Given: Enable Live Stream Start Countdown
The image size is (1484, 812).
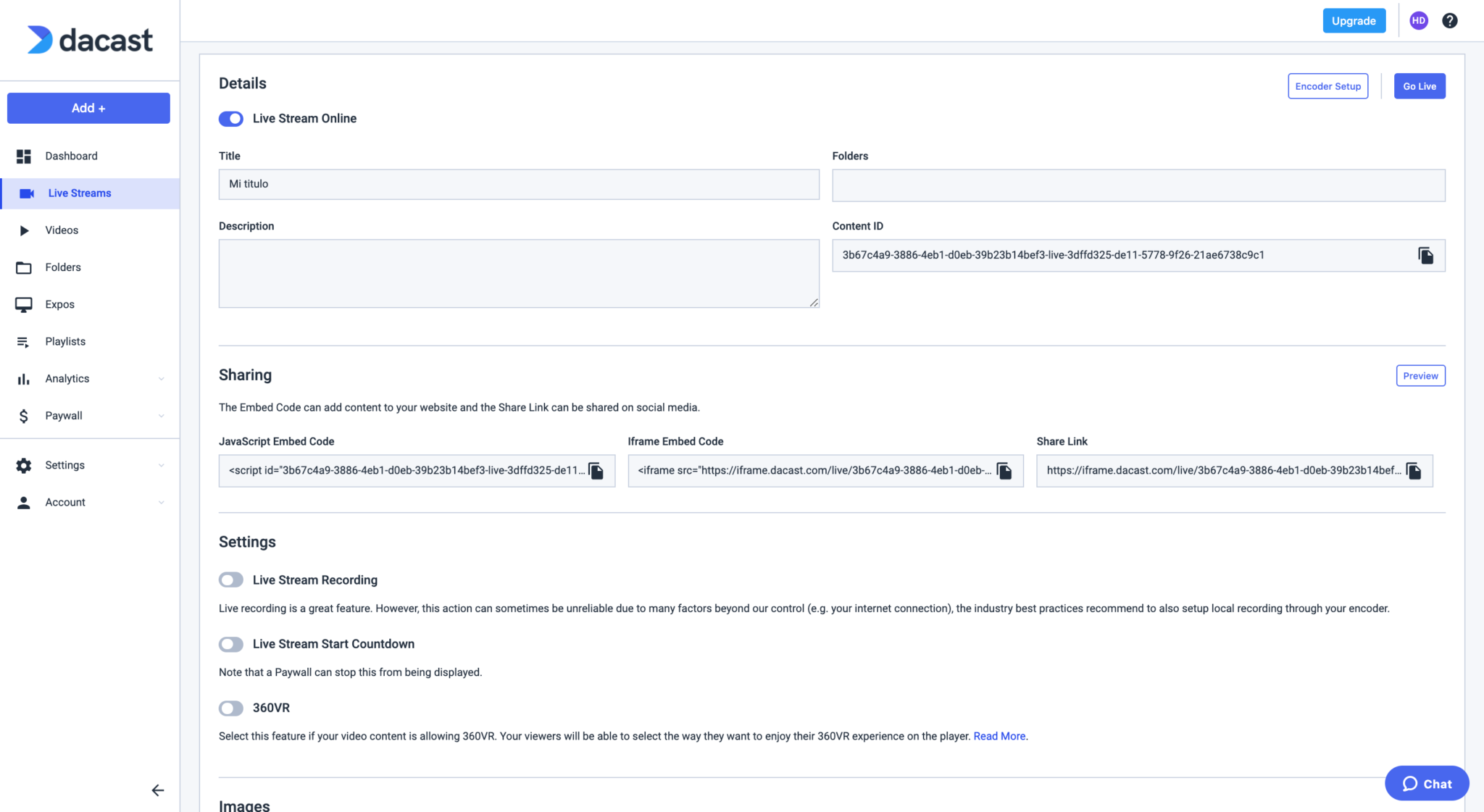Looking at the screenshot, I should point(231,644).
